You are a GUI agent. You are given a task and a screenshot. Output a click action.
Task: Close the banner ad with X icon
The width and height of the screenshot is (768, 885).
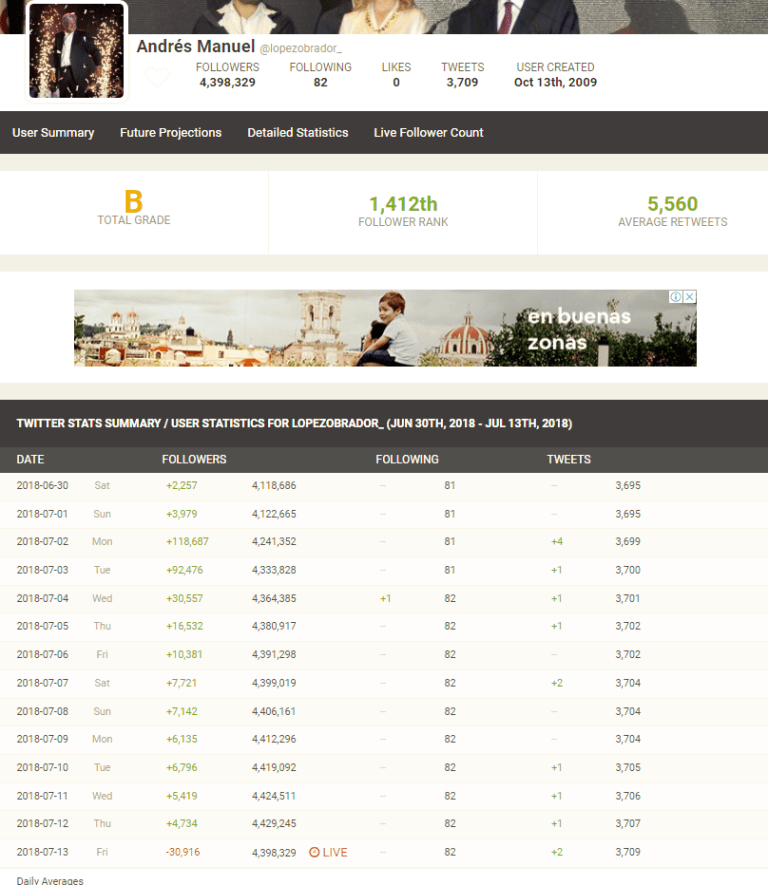(689, 297)
